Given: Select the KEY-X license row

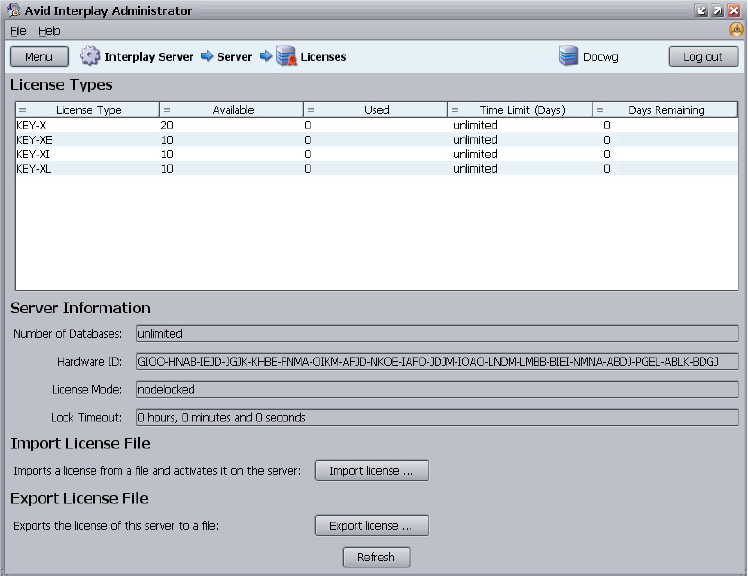Looking at the screenshot, I should point(377,125).
